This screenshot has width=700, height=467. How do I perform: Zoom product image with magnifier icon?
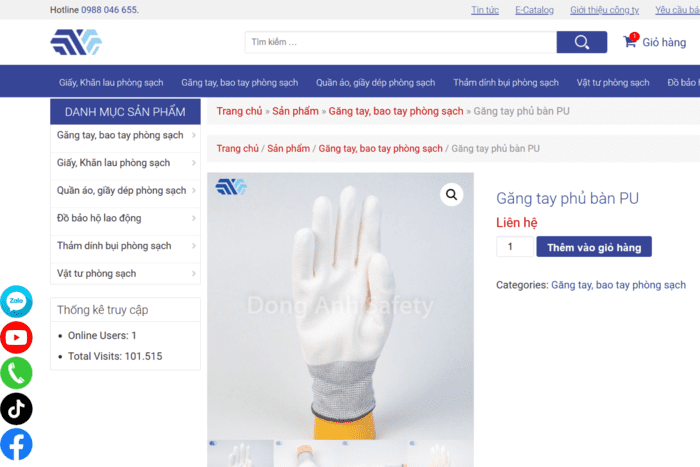click(x=451, y=195)
